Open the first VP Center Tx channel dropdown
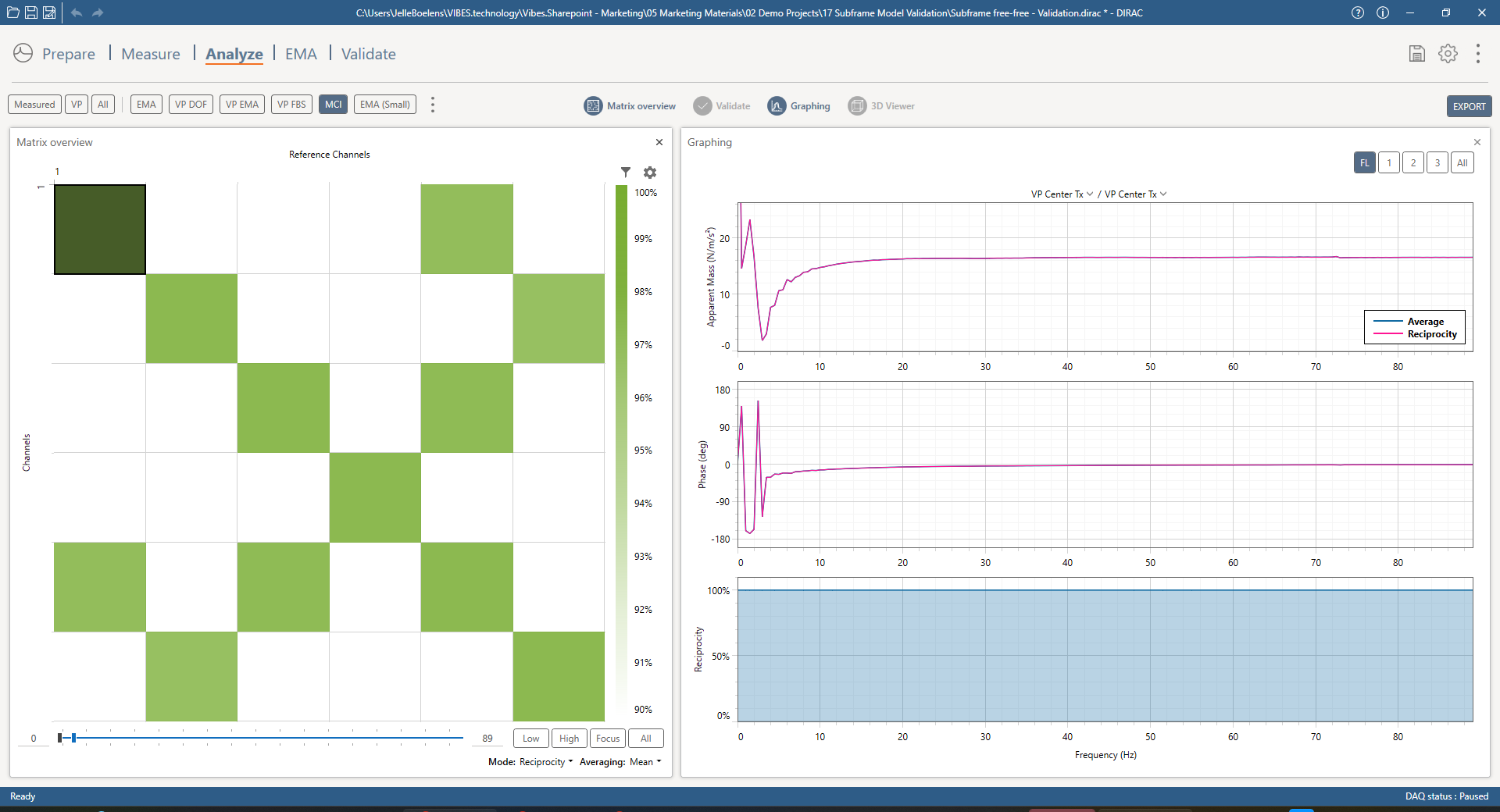The width and height of the screenshot is (1500, 812). point(1062,194)
